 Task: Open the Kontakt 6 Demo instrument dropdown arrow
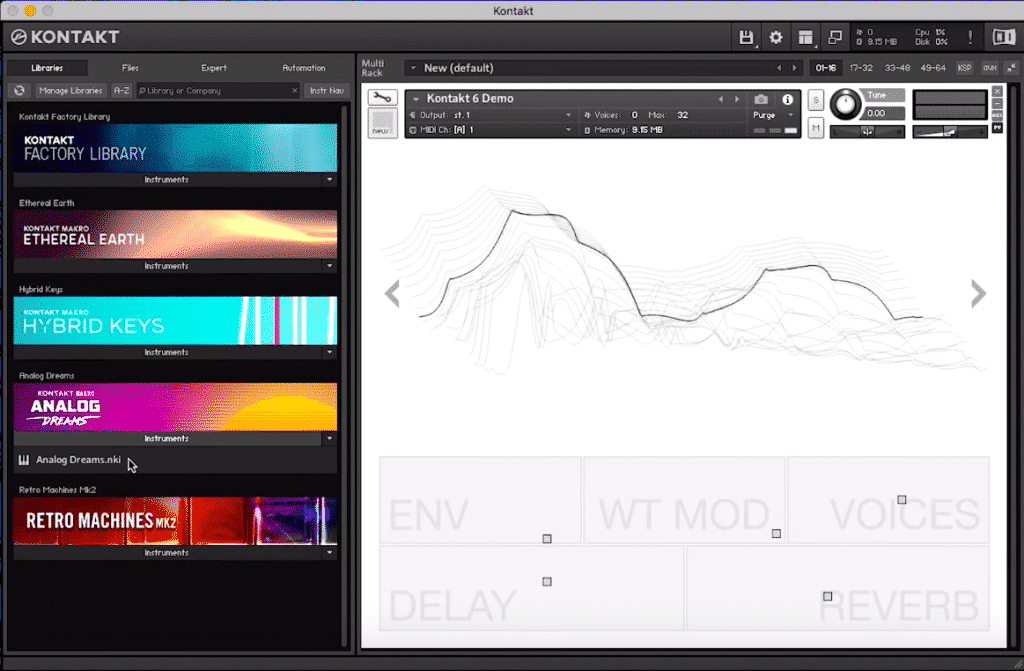point(415,99)
